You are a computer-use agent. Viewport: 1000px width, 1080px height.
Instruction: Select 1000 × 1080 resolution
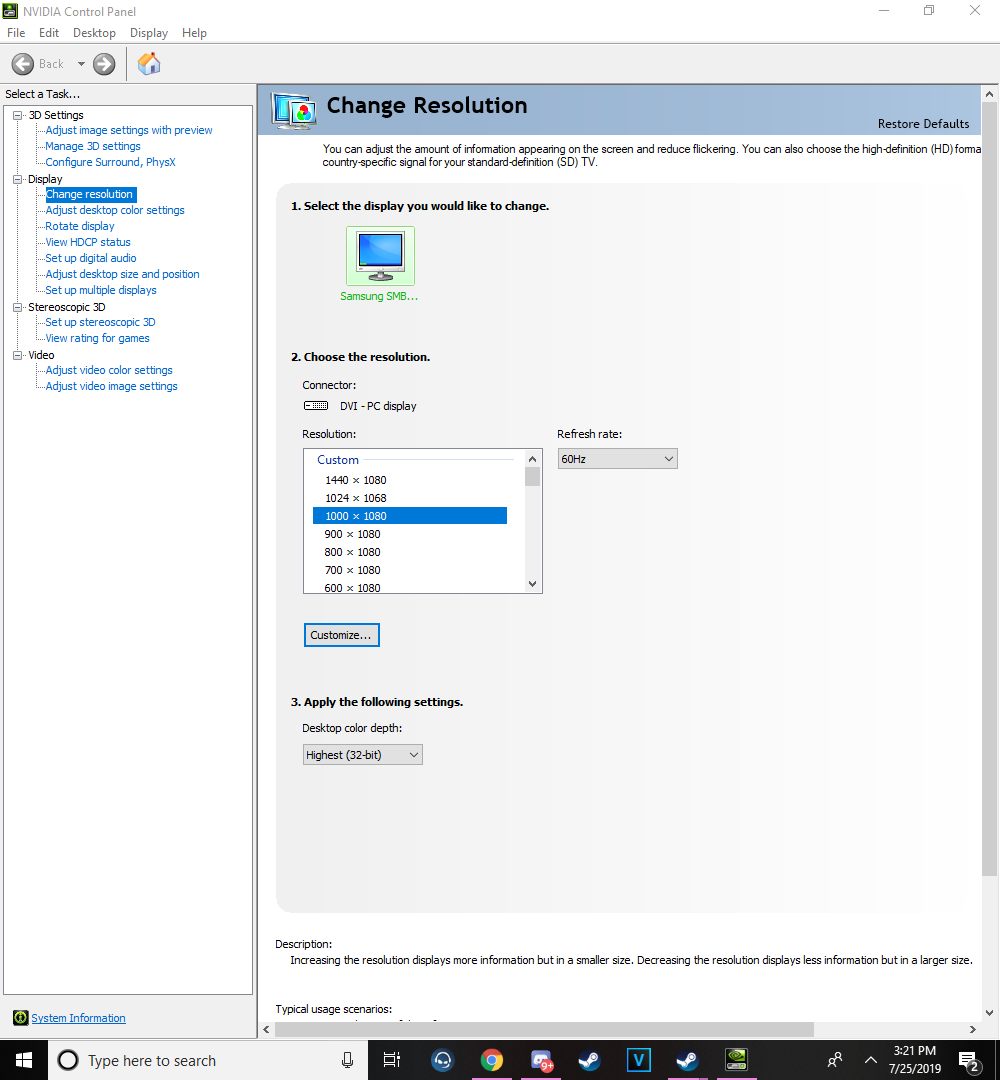[410, 516]
